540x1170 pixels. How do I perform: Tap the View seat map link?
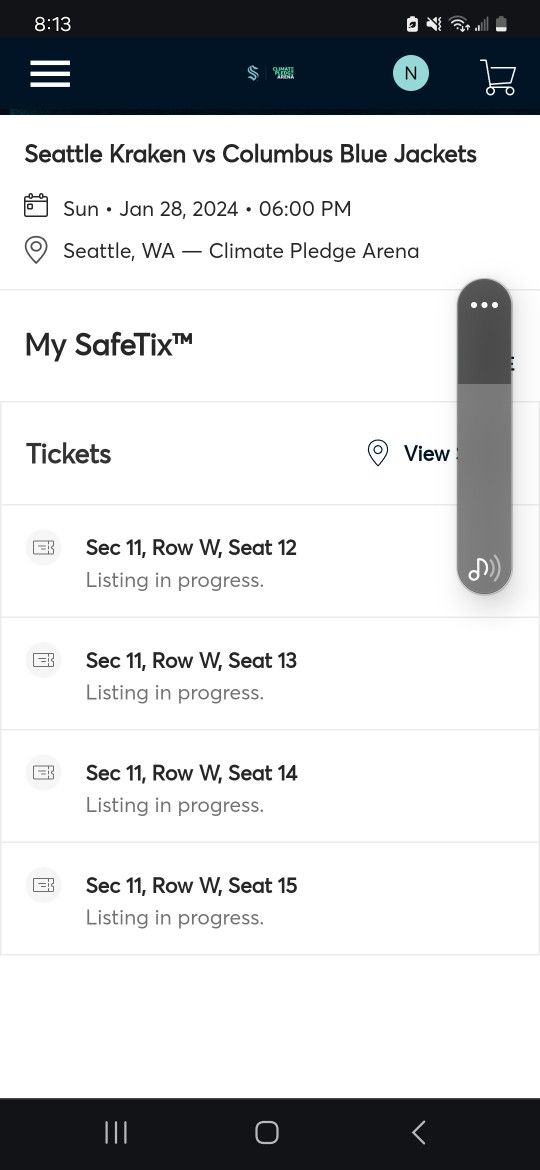point(427,453)
